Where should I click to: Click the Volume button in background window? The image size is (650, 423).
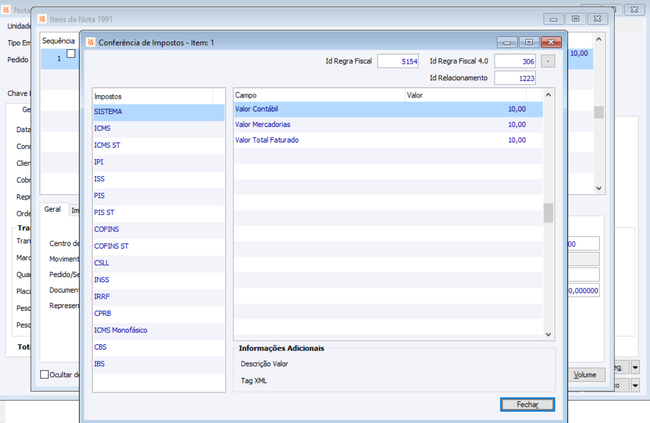point(585,375)
